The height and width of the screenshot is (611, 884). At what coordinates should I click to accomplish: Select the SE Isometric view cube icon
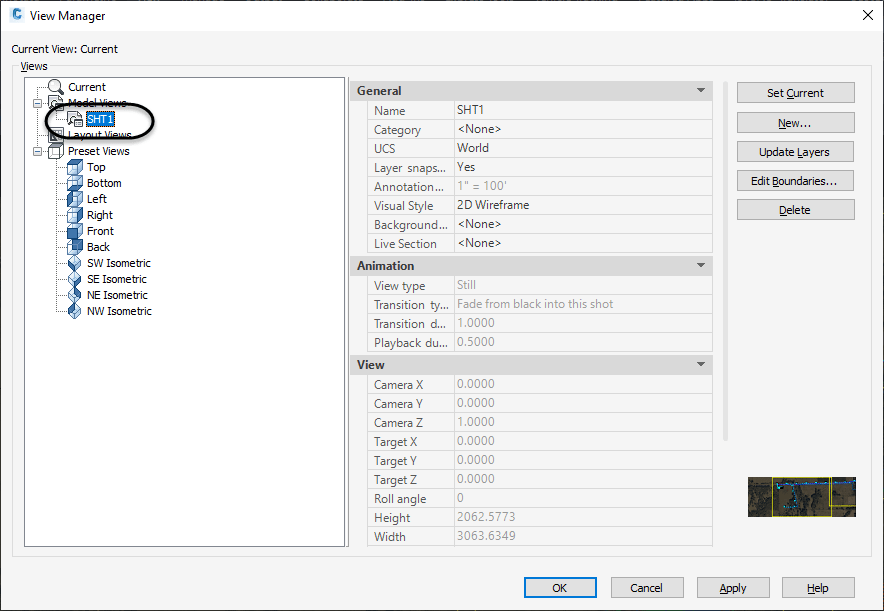coord(72,279)
